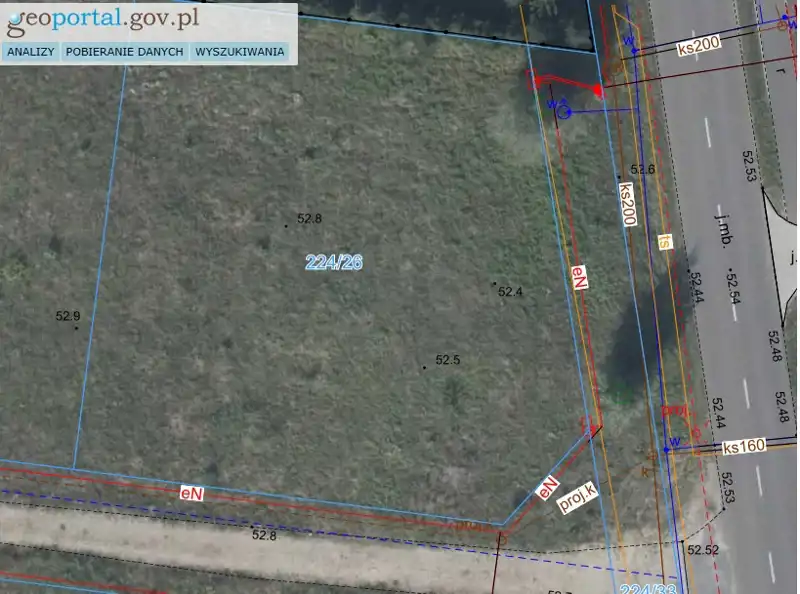This screenshot has width=800, height=594.
Task: Select parcel label 224/26
Action: click(334, 262)
